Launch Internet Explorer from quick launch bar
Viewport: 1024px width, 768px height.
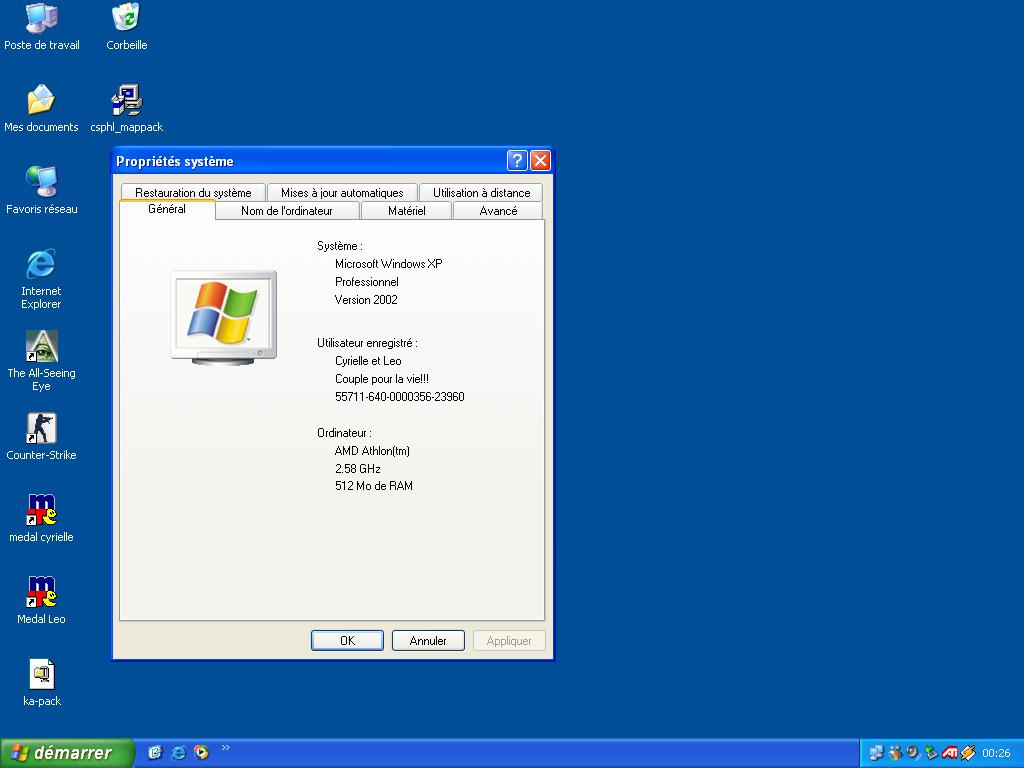tap(178, 752)
